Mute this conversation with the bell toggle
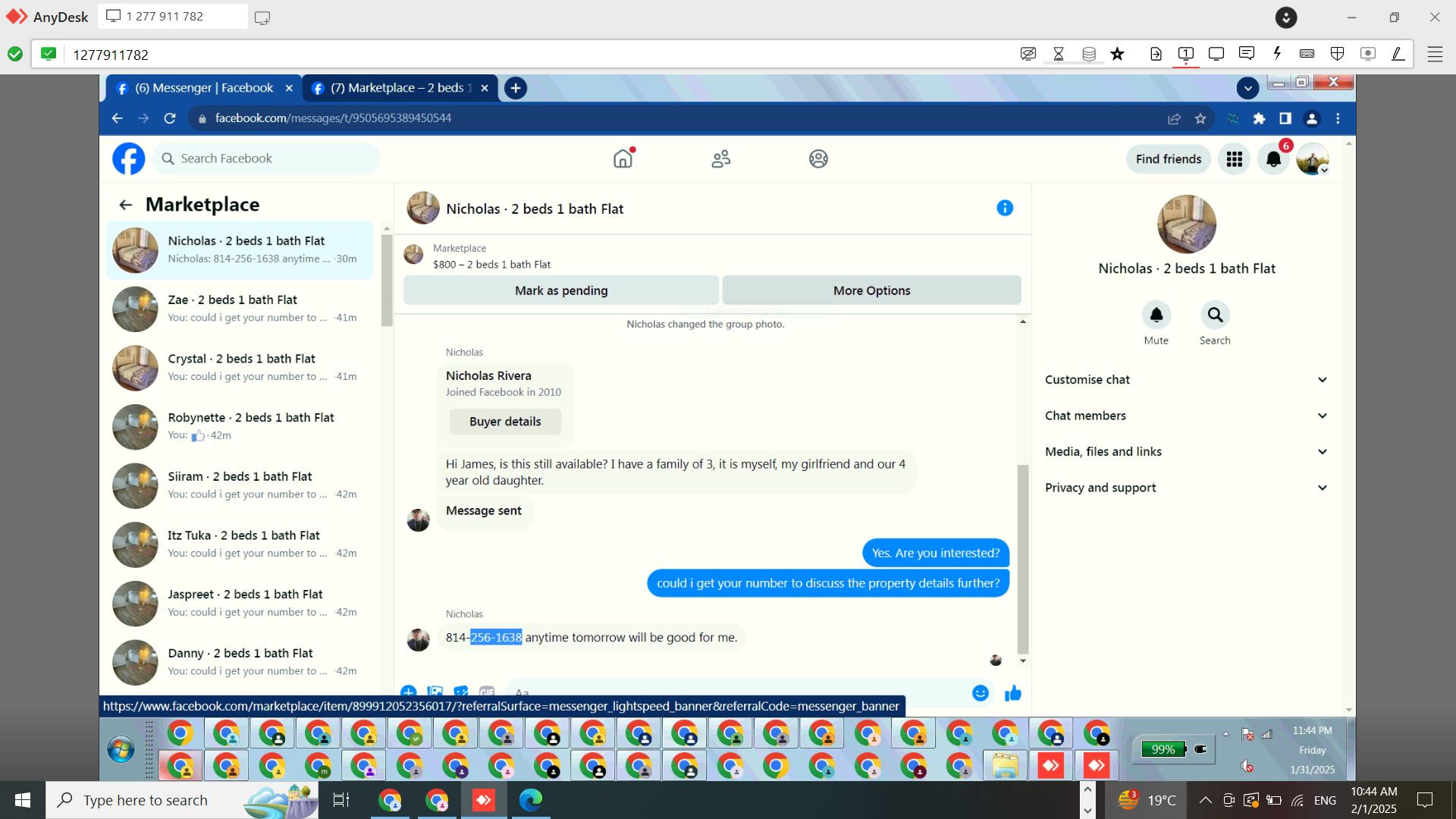This screenshot has width=1456, height=819. pos(1156,315)
